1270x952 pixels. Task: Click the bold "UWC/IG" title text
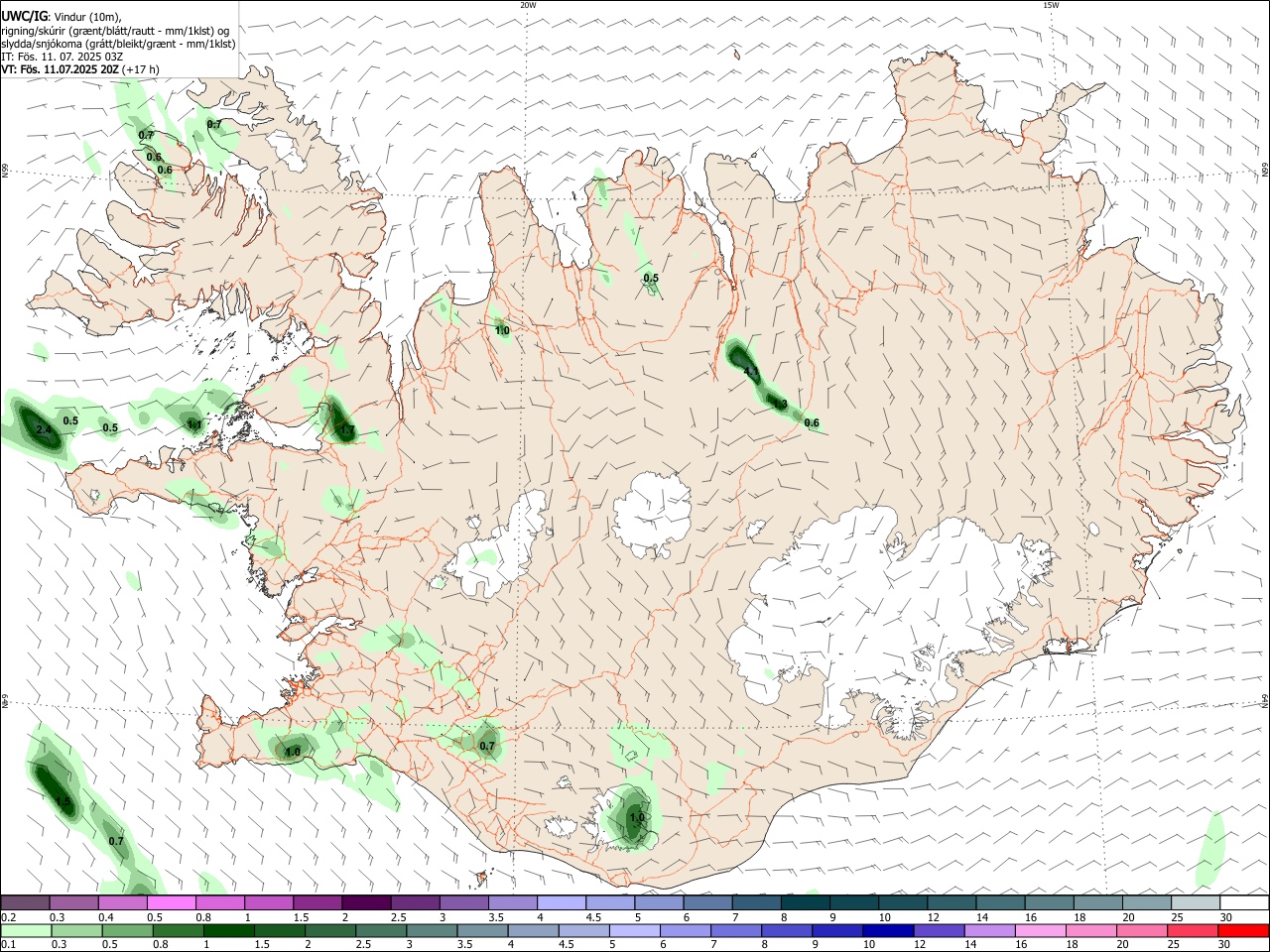pos(23,17)
